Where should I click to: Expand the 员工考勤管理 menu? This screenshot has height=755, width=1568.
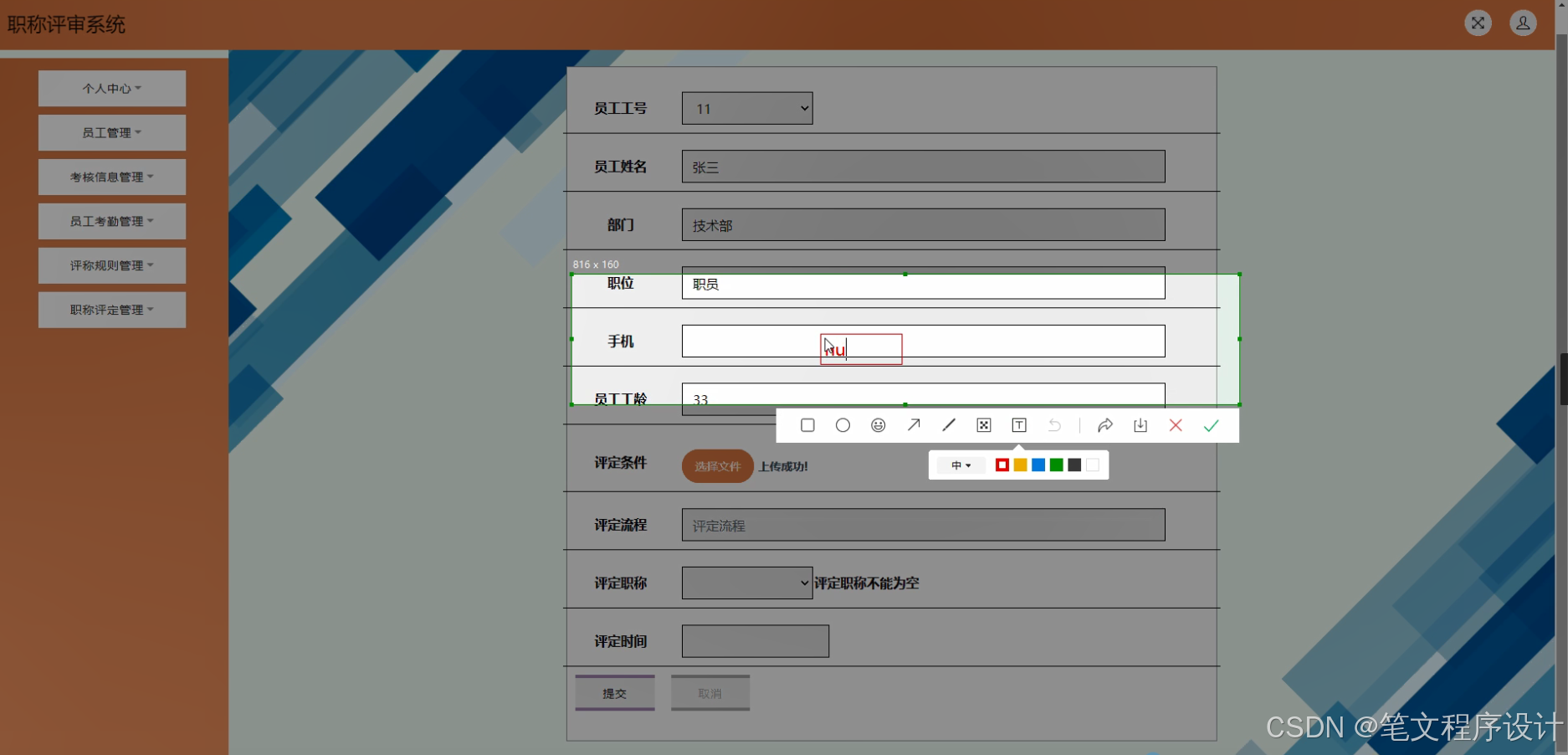click(x=112, y=221)
